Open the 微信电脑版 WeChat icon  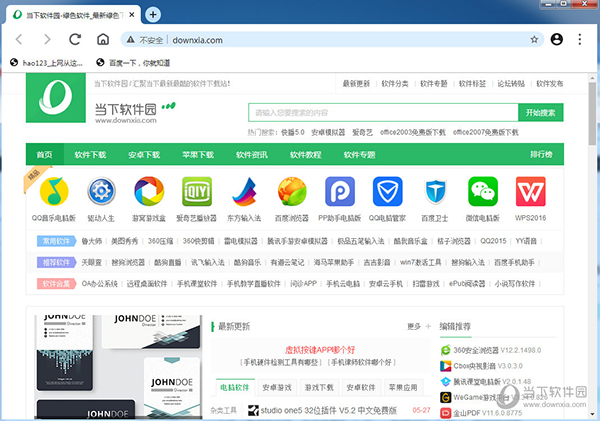(x=483, y=191)
